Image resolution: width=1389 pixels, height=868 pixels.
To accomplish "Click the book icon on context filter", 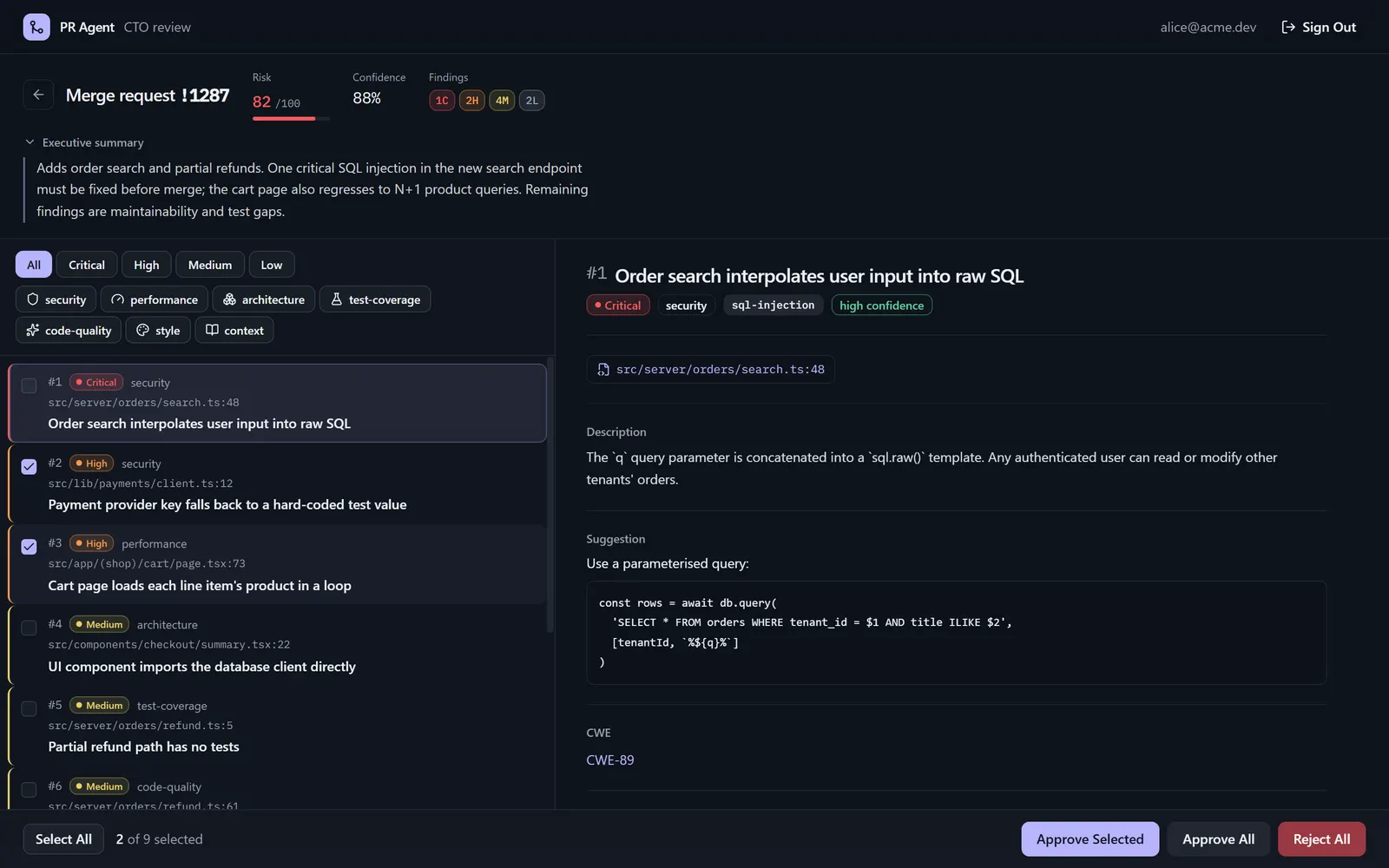I will point(212,330).
